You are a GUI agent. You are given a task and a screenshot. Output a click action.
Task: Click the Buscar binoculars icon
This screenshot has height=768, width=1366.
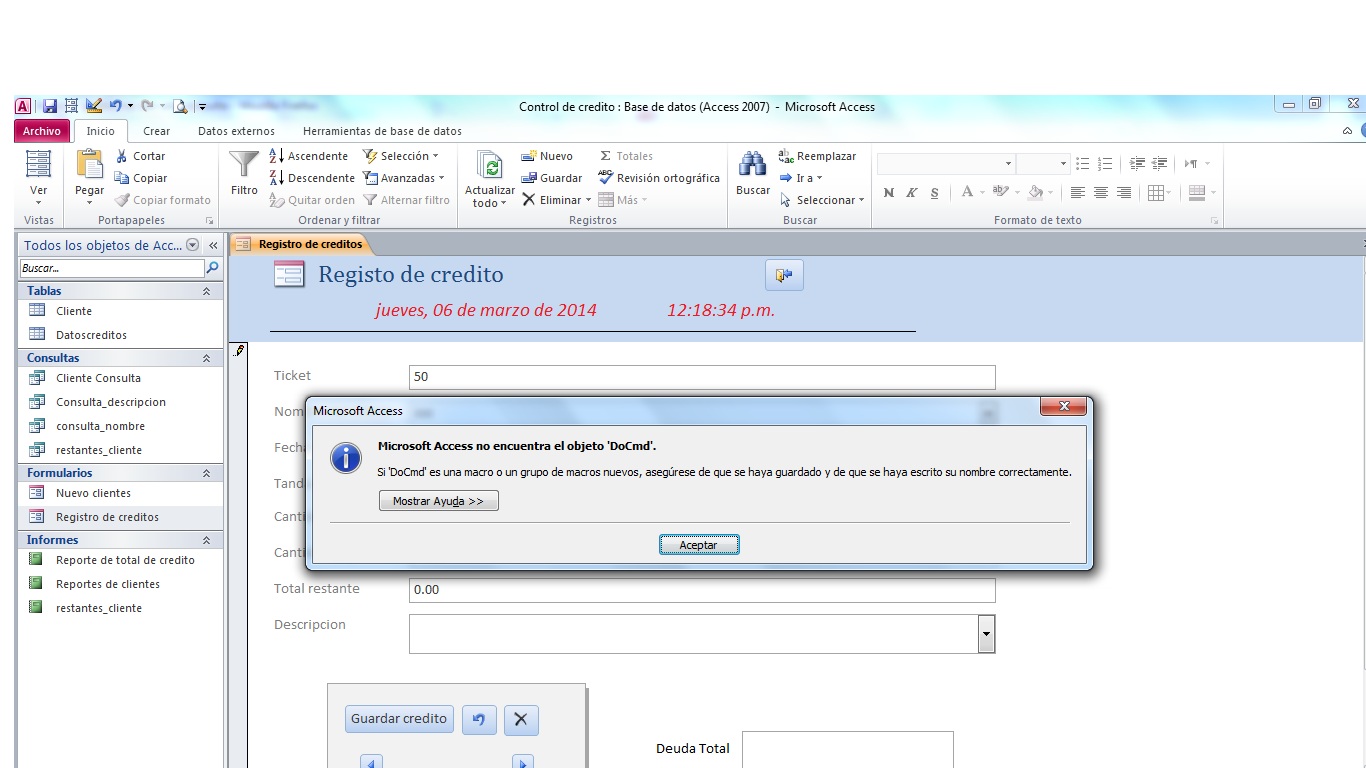(752, 164)
